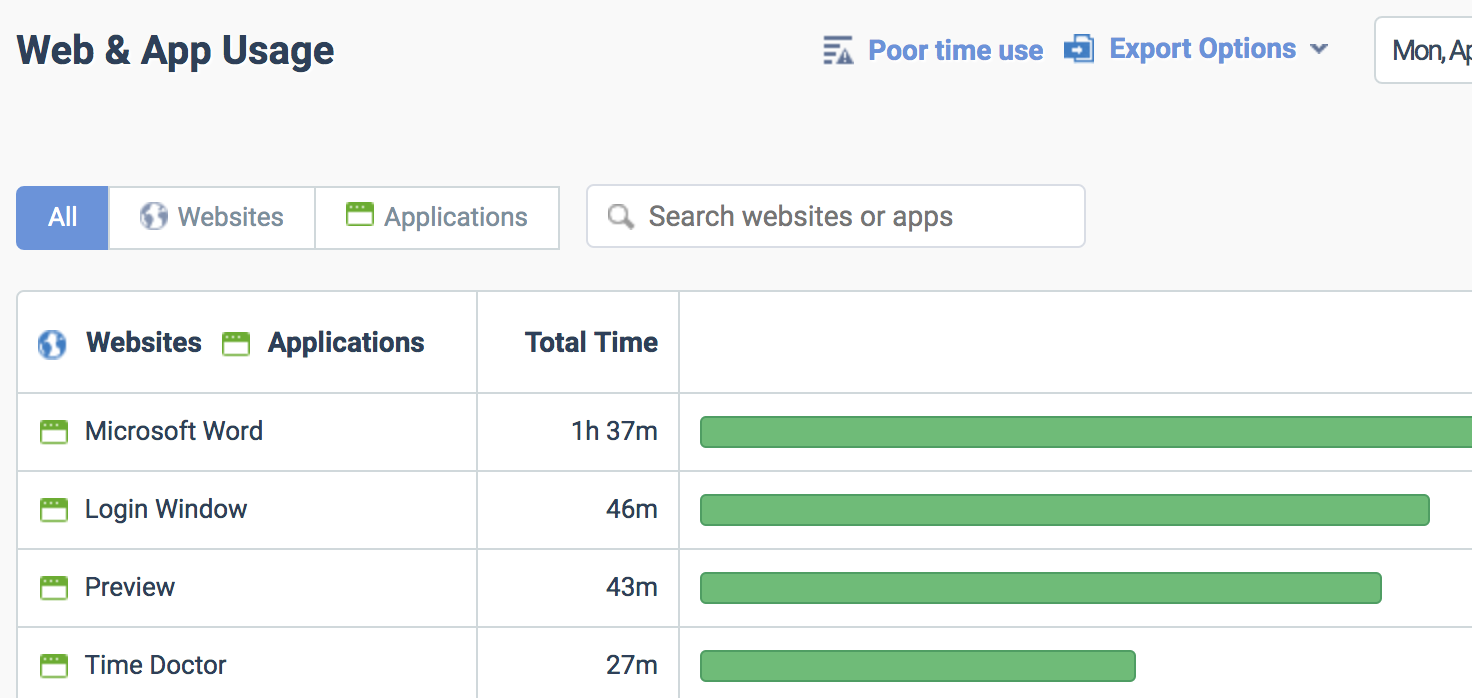Click the Export Options icon
The height and width of the screenshot is (698, 1472).
pyautogui.click(x=1079, y=48)
